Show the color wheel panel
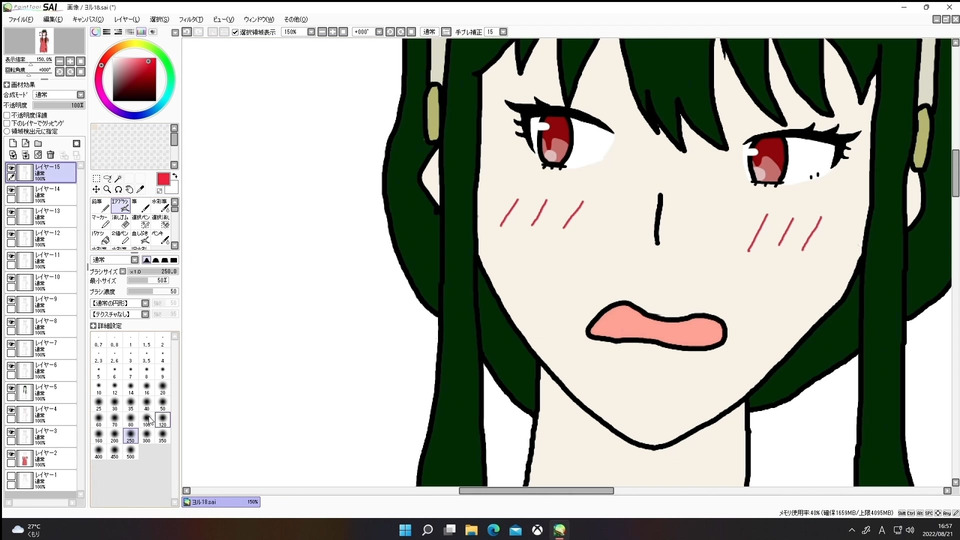Viewport: 960px width, 540px height. tap(96, 32)
